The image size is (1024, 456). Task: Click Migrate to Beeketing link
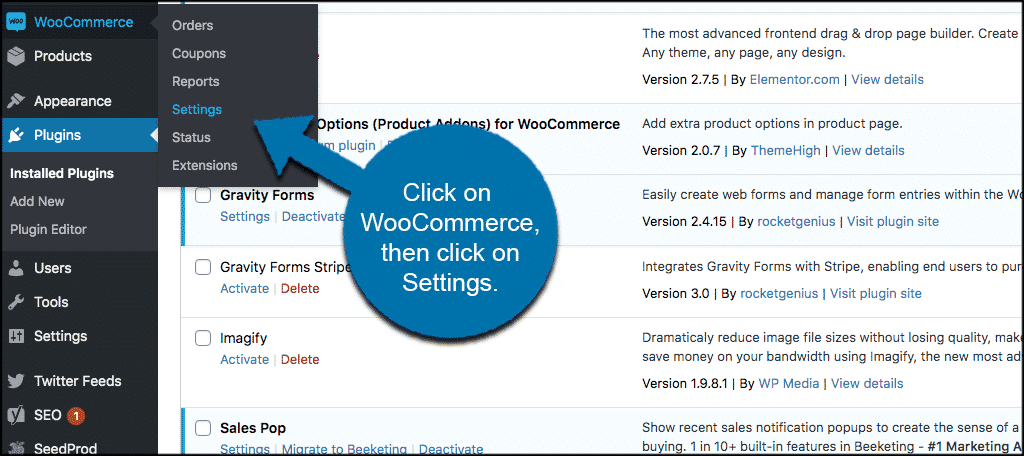[x=344, y=449]
